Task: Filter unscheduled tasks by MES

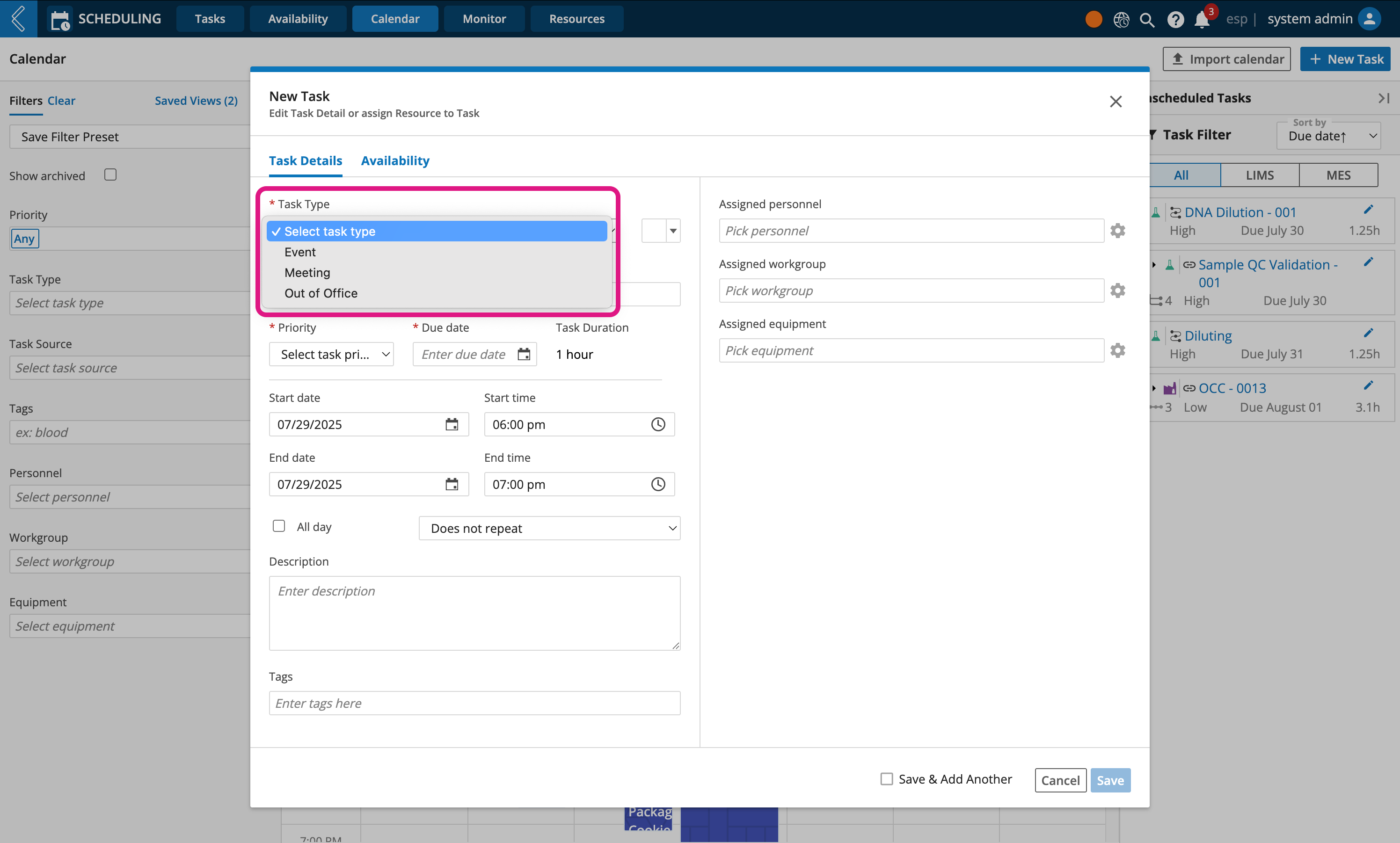Action: click(x=1339, y=175)
